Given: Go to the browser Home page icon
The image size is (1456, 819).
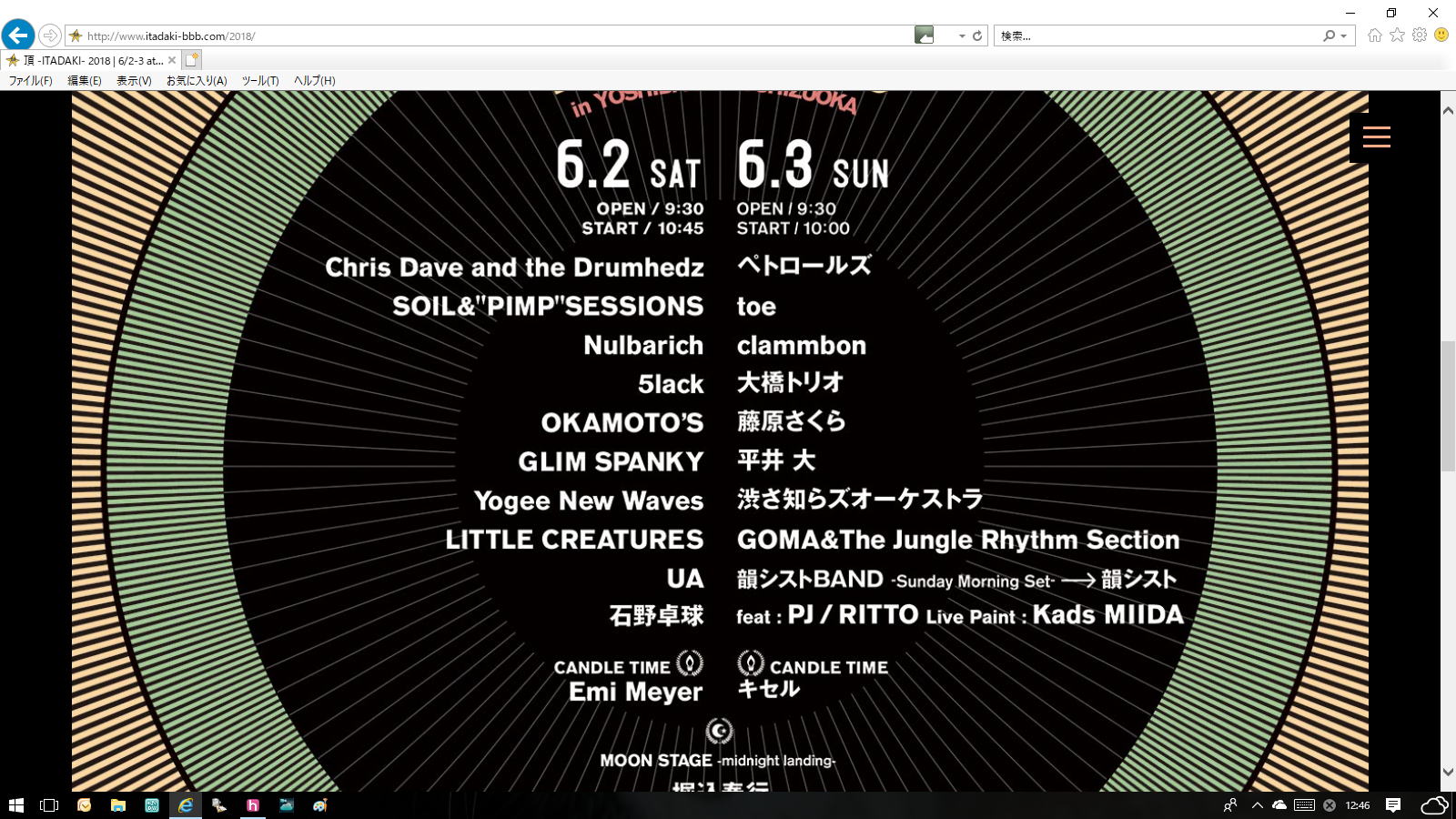Looking at the screenshot, I should point(1374,35).
